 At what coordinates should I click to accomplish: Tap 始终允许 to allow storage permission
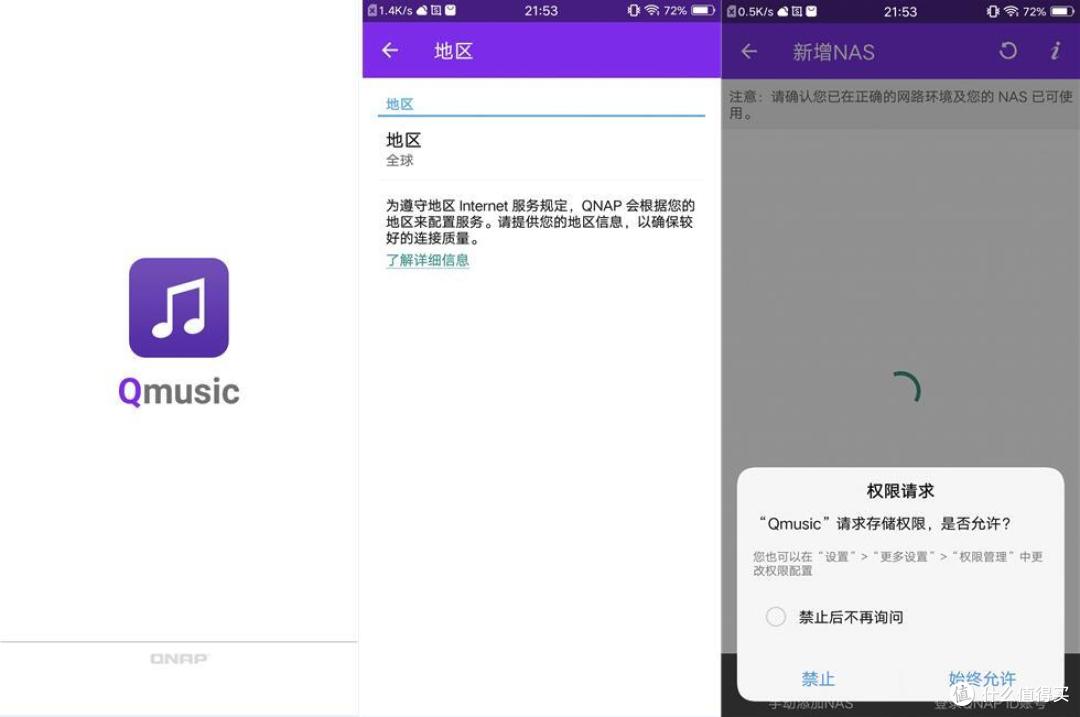(x=982, y=679)
